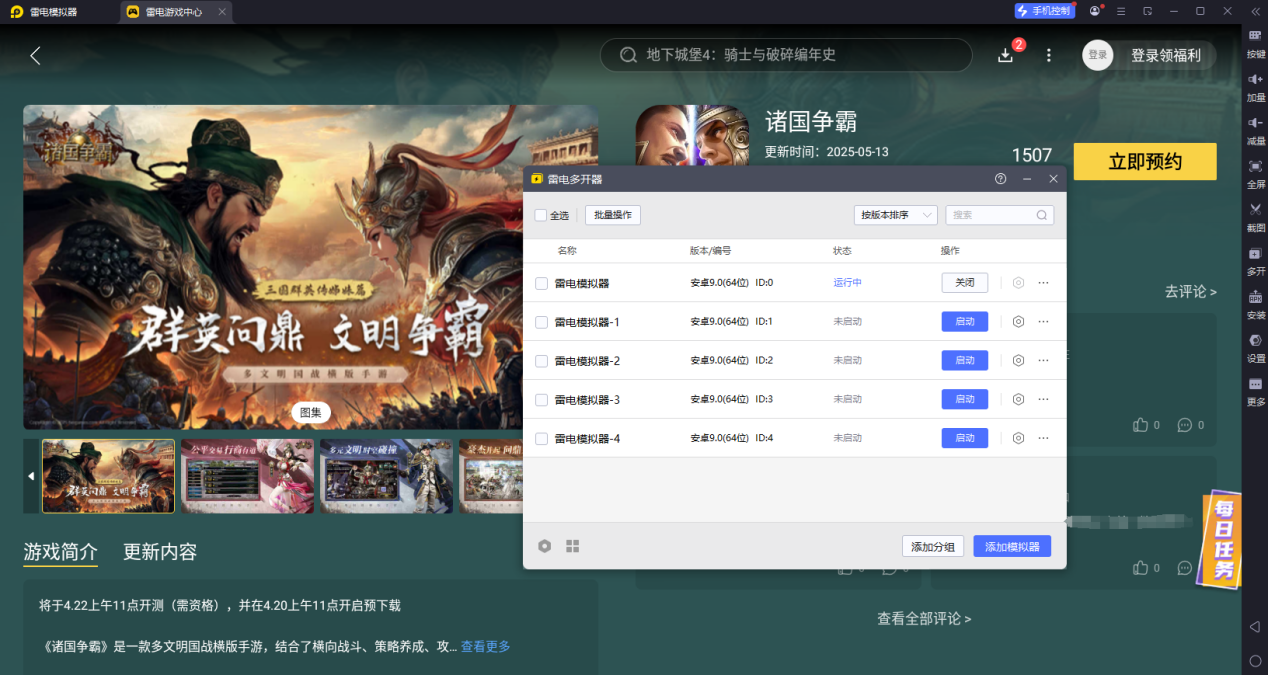The image size is (1268, 675).
Task: Check the box for 雷电模拟器-1
Action: 541,322
